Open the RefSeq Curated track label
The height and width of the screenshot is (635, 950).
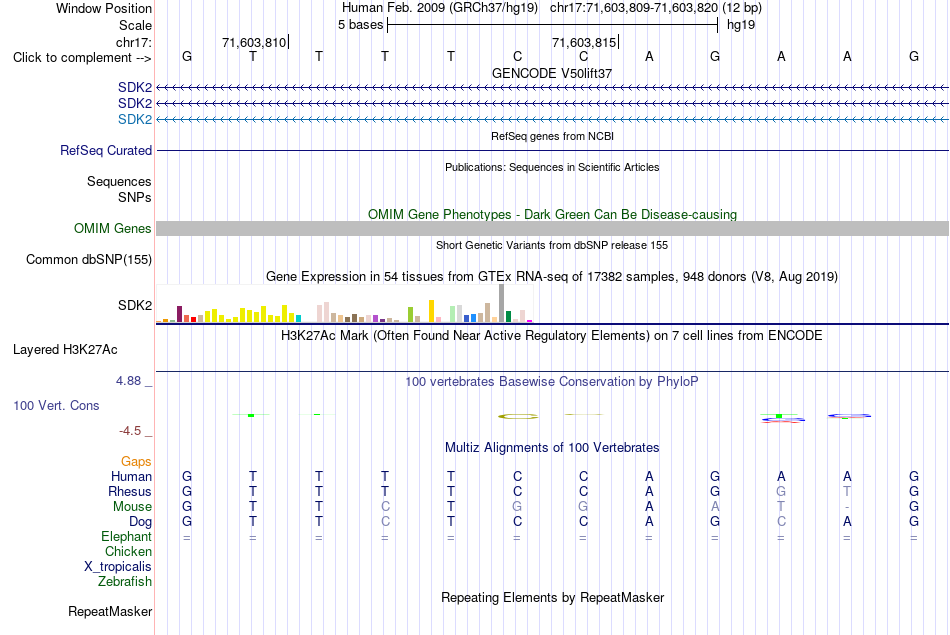pos(105,150)
